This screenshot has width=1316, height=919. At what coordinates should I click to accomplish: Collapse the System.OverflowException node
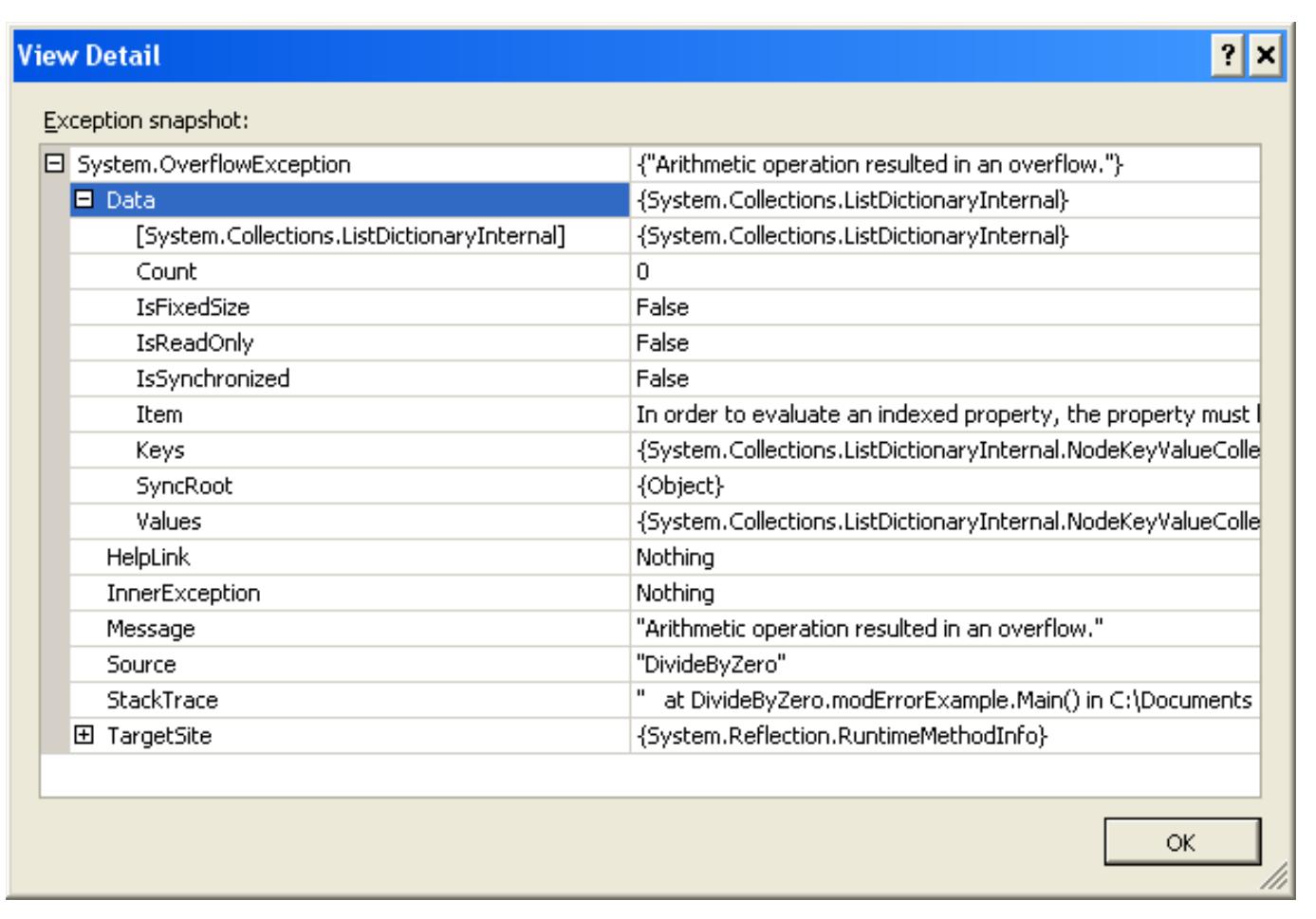[x=55, y=161]
